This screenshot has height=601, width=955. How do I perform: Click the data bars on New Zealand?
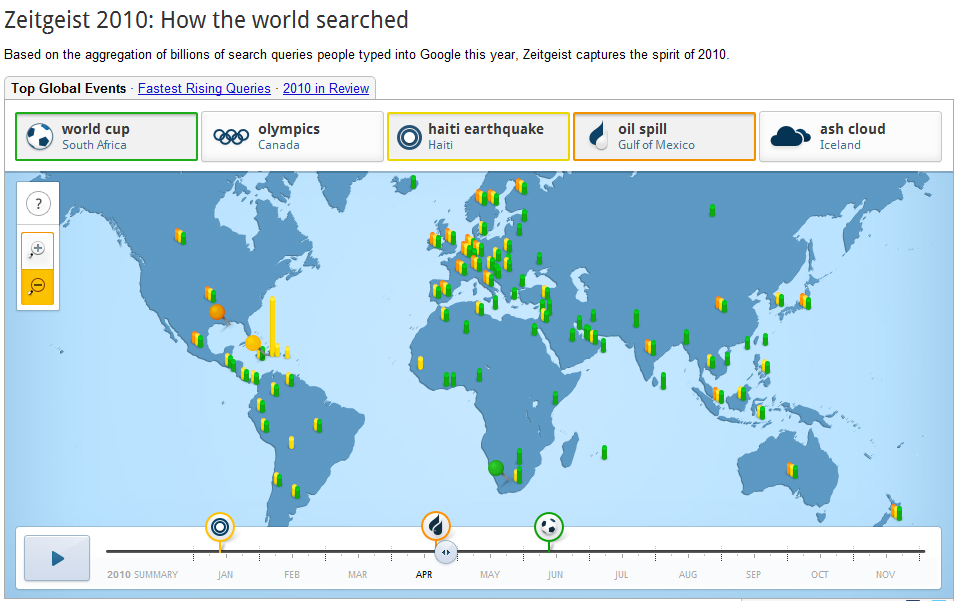click(897, 511)
